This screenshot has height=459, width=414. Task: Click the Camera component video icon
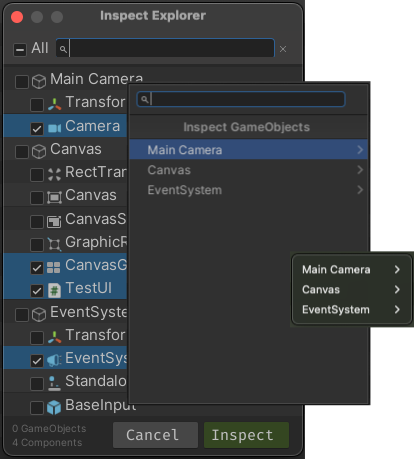[x=54, y=128]
